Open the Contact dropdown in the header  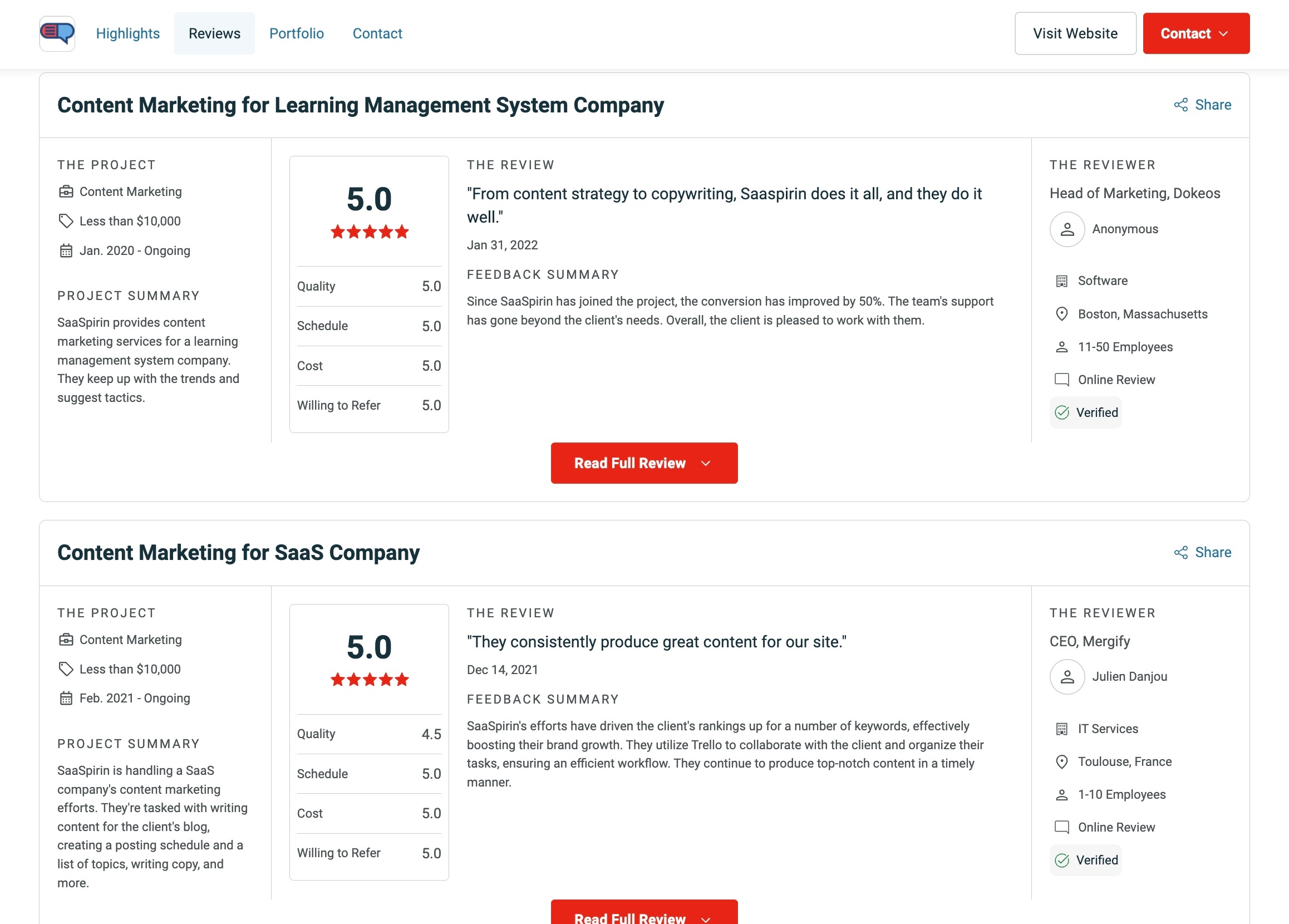1195,33
